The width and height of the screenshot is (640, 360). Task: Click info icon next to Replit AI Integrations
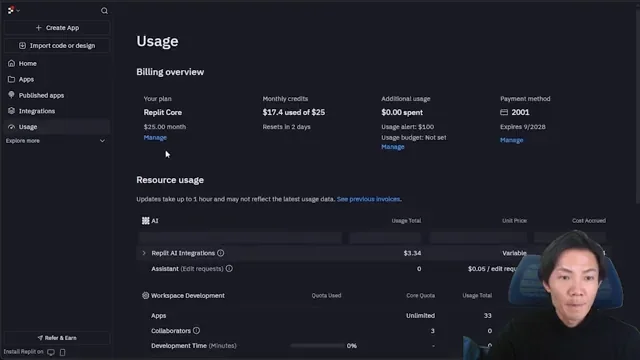tap(220, 253)
